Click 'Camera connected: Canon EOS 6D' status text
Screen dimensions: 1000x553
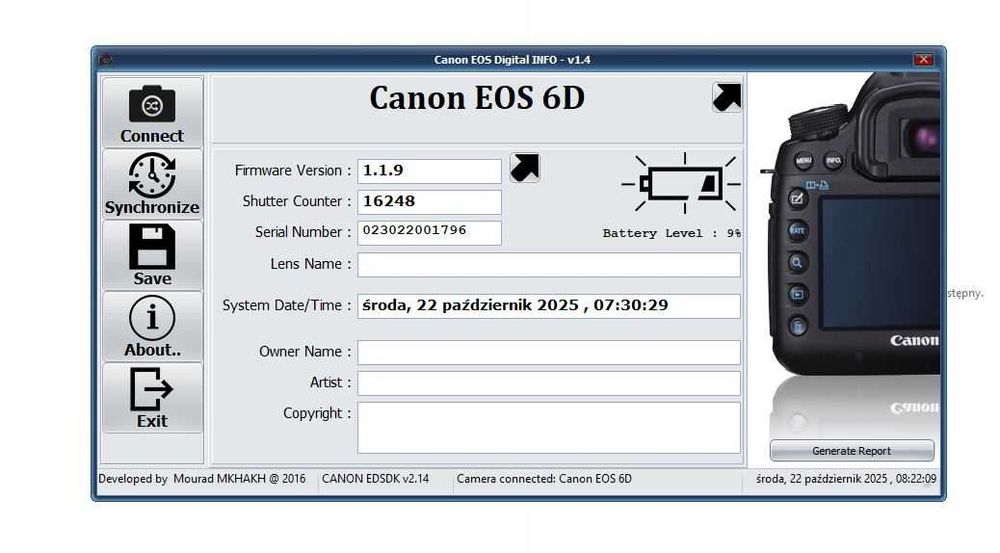click(x=544, y=478)
